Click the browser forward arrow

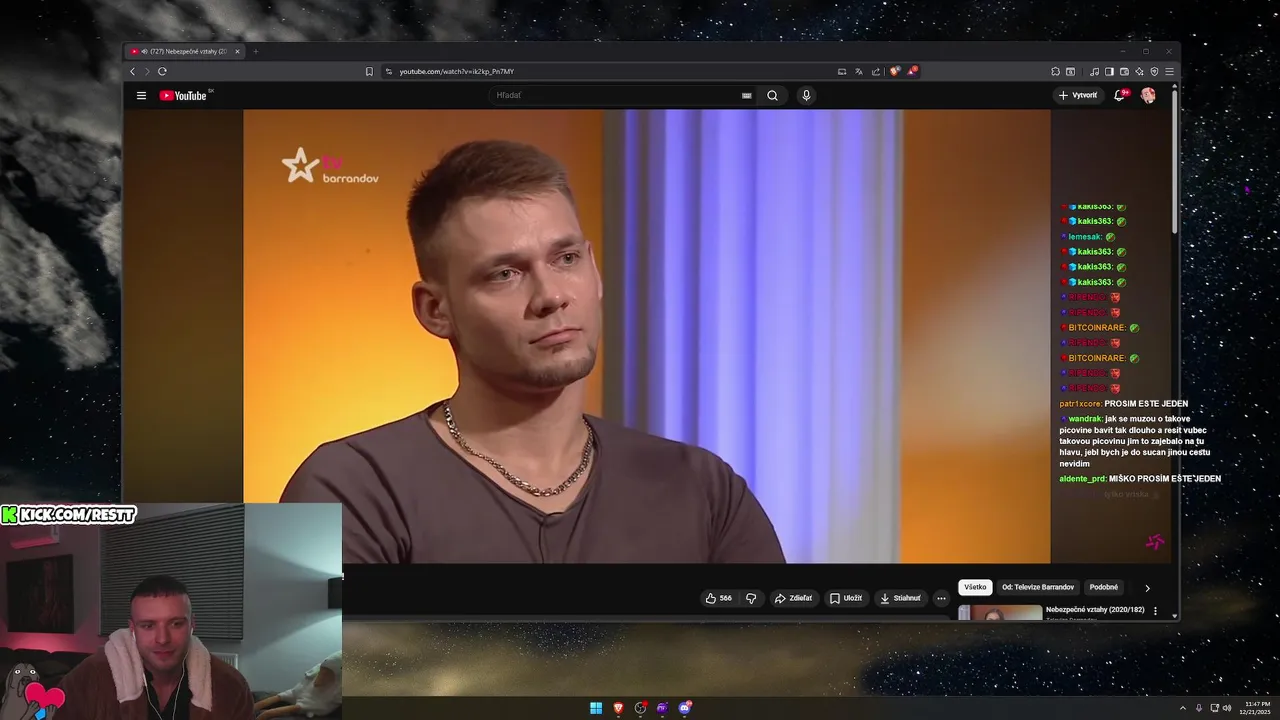click(x=147, y=71)
